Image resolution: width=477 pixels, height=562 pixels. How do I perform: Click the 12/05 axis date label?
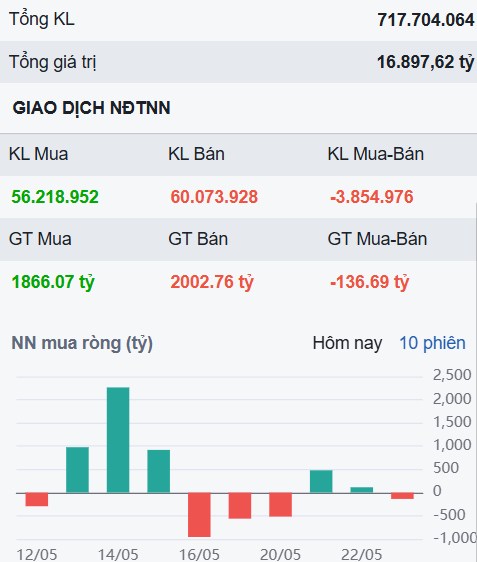coord(37,555)
